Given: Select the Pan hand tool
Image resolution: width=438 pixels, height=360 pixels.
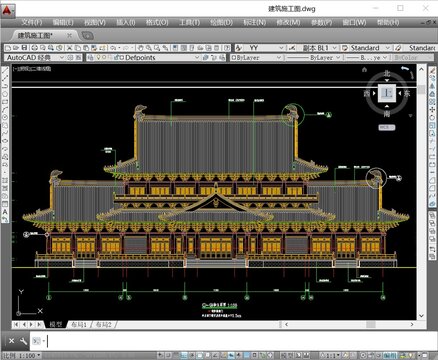Looking at the screenshot, I should click(141, 48).
